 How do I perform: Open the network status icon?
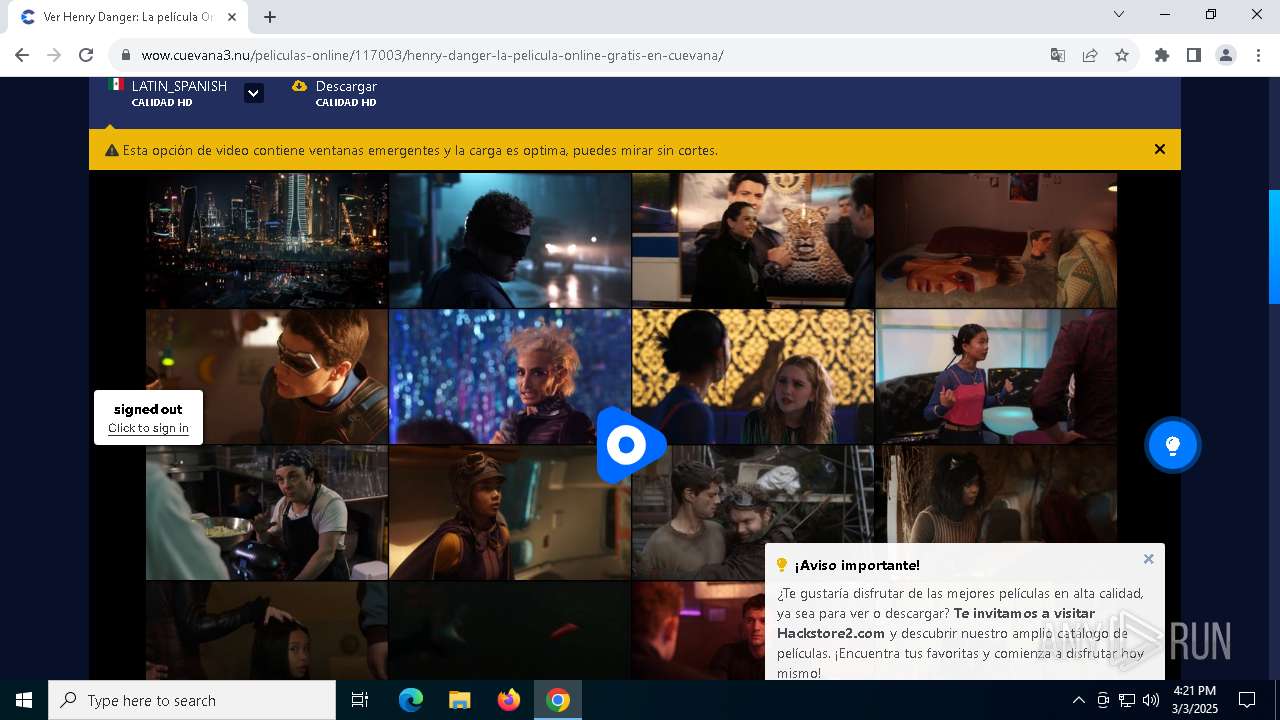coord(1127,700)
